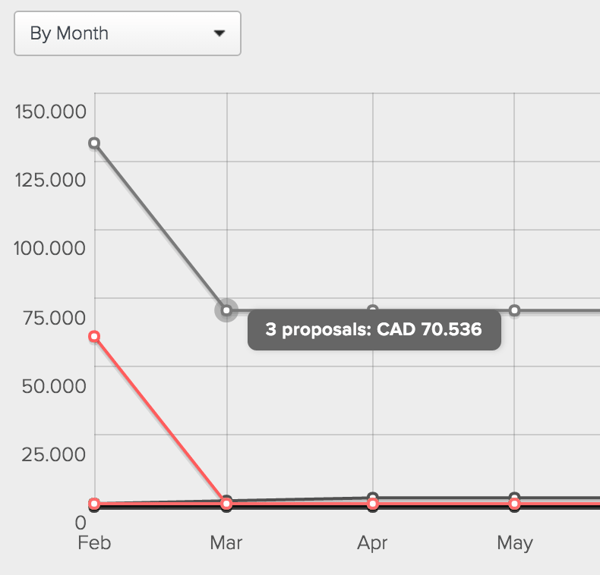This screenshot has width=600, height=575.
Task: Select the gray line data point at Apr
Action: click(x=373, y=308)
